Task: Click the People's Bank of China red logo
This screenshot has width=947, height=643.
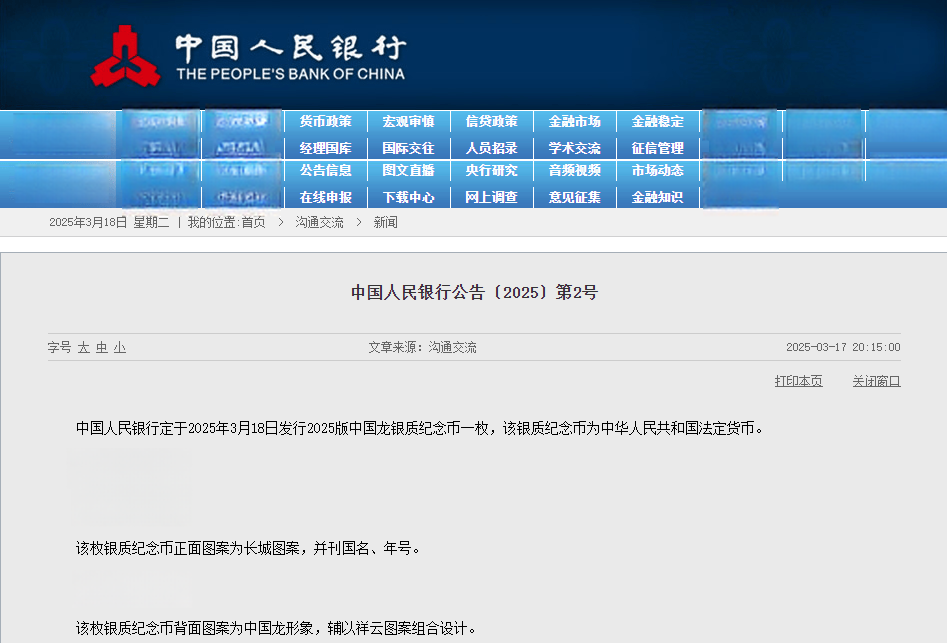Action: [126, 56]
